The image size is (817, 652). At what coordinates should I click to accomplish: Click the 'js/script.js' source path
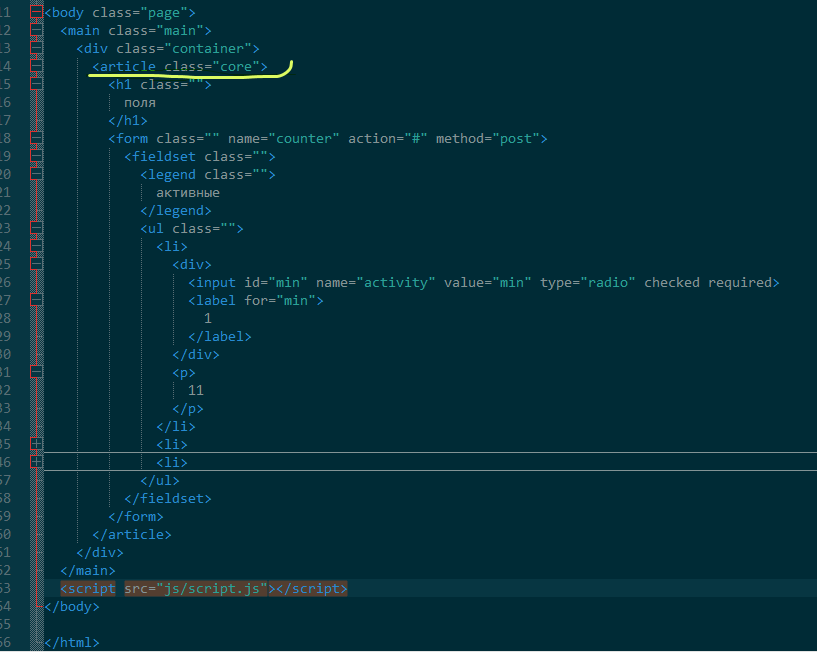point(212,588)
